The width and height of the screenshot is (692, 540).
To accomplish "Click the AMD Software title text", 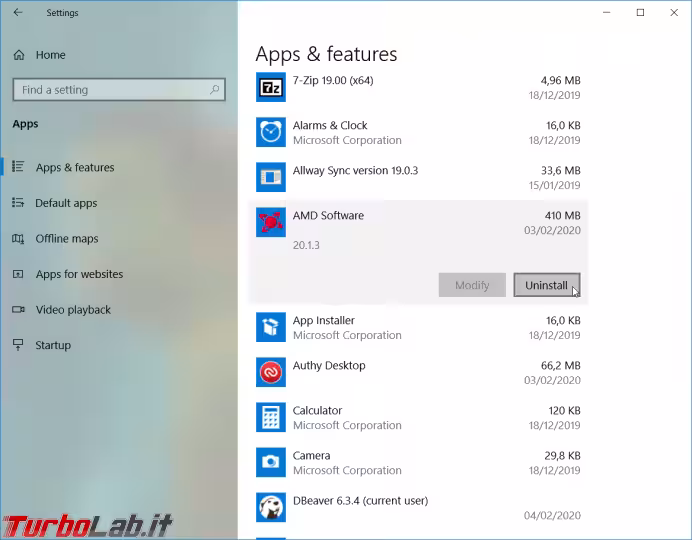I will point(328,215).
